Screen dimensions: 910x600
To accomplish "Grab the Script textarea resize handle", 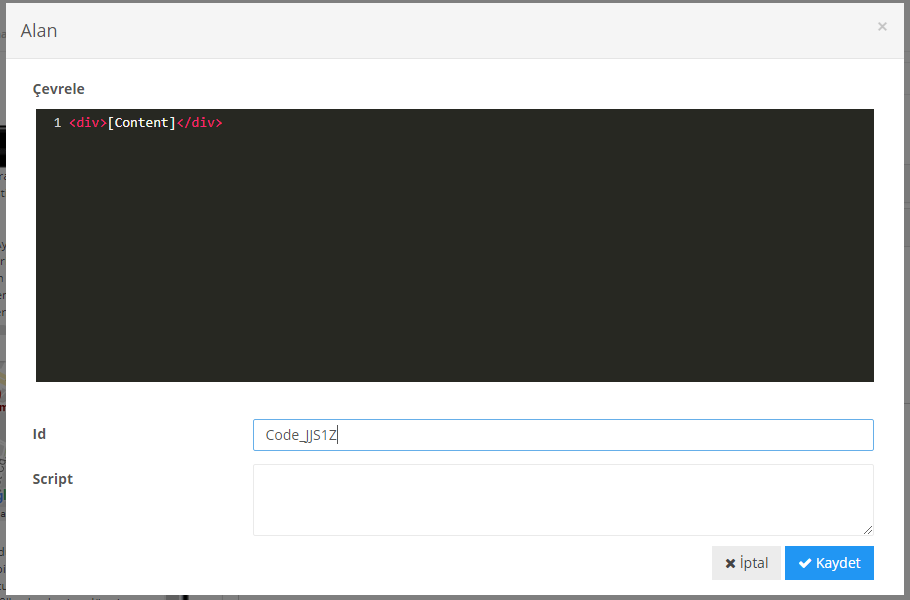I will [x=867, y=529].
